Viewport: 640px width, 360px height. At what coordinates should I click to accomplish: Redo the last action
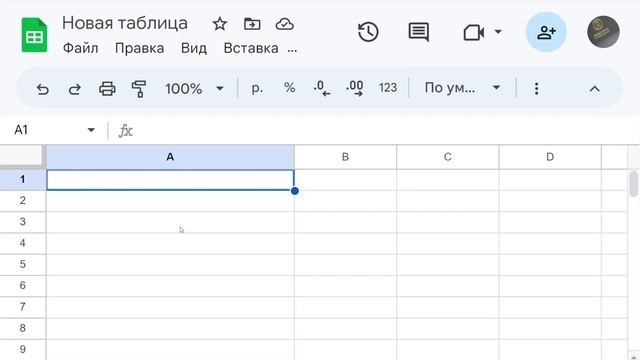point(74,89)
